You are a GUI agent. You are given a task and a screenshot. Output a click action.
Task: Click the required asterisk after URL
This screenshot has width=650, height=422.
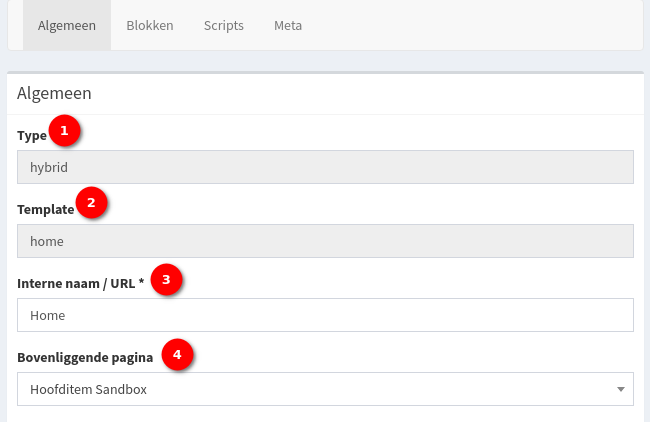pyautogui.click(x=142, y=284)
